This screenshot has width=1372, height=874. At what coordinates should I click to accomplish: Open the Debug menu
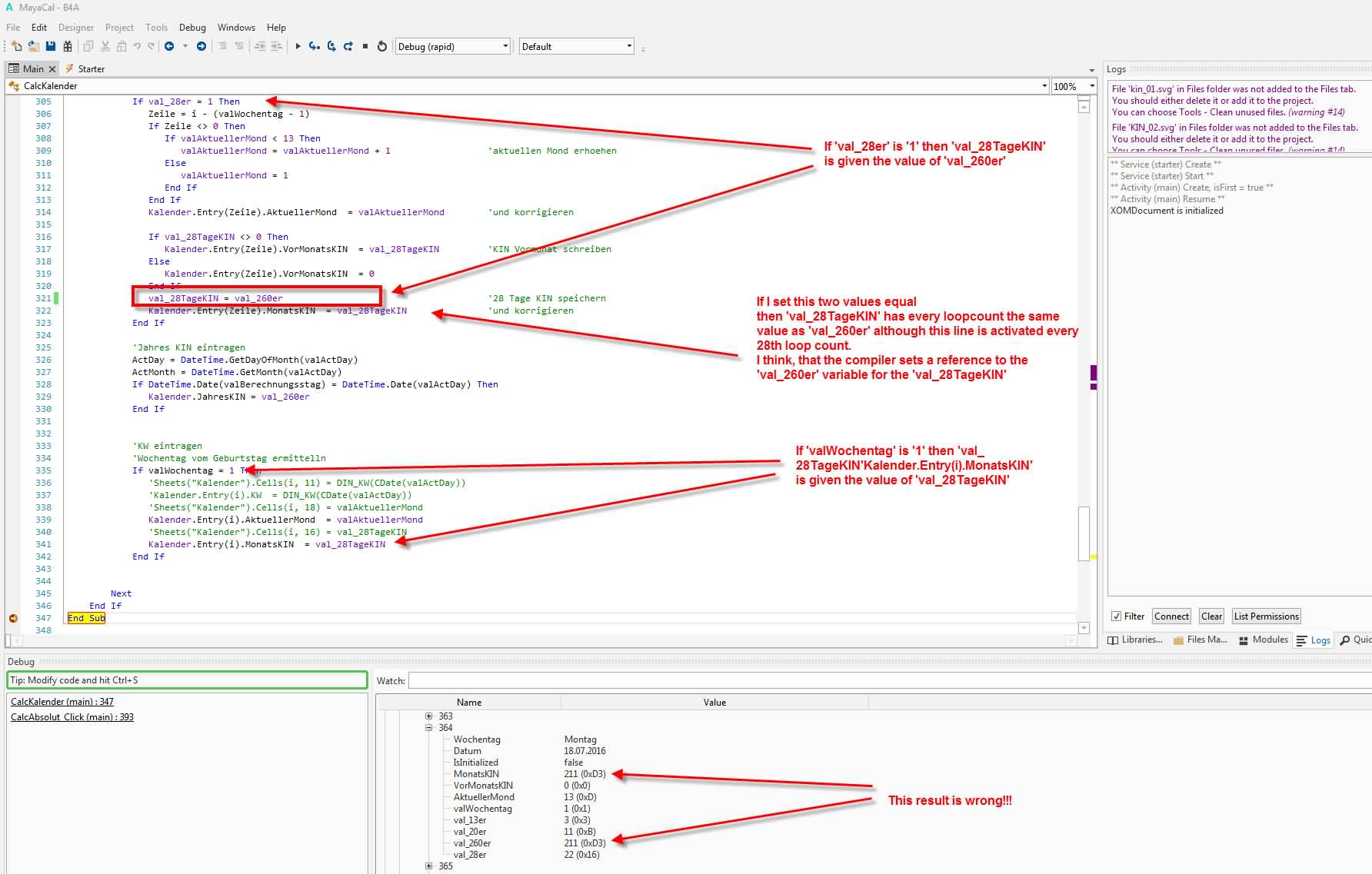coord(192,27)
